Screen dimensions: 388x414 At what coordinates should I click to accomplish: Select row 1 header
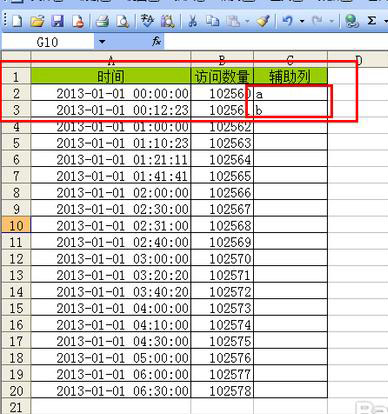tap(16, 76)
